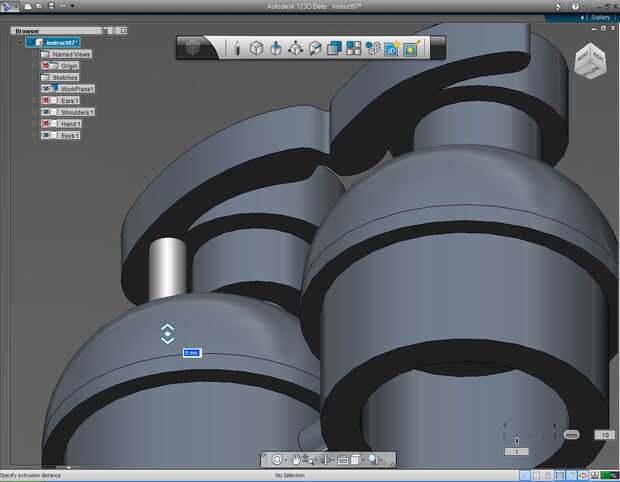Click the extrusion distance input field
This screenshot has height=482, width=620.
pos(192,353)
